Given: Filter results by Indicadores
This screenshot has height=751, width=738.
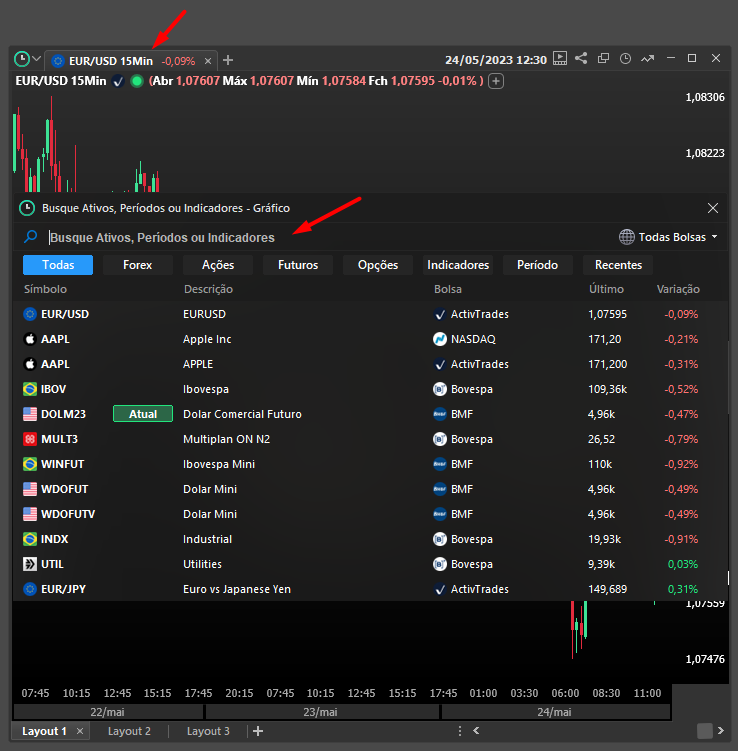Looking at the screenshot, I should tap(458, 265).
